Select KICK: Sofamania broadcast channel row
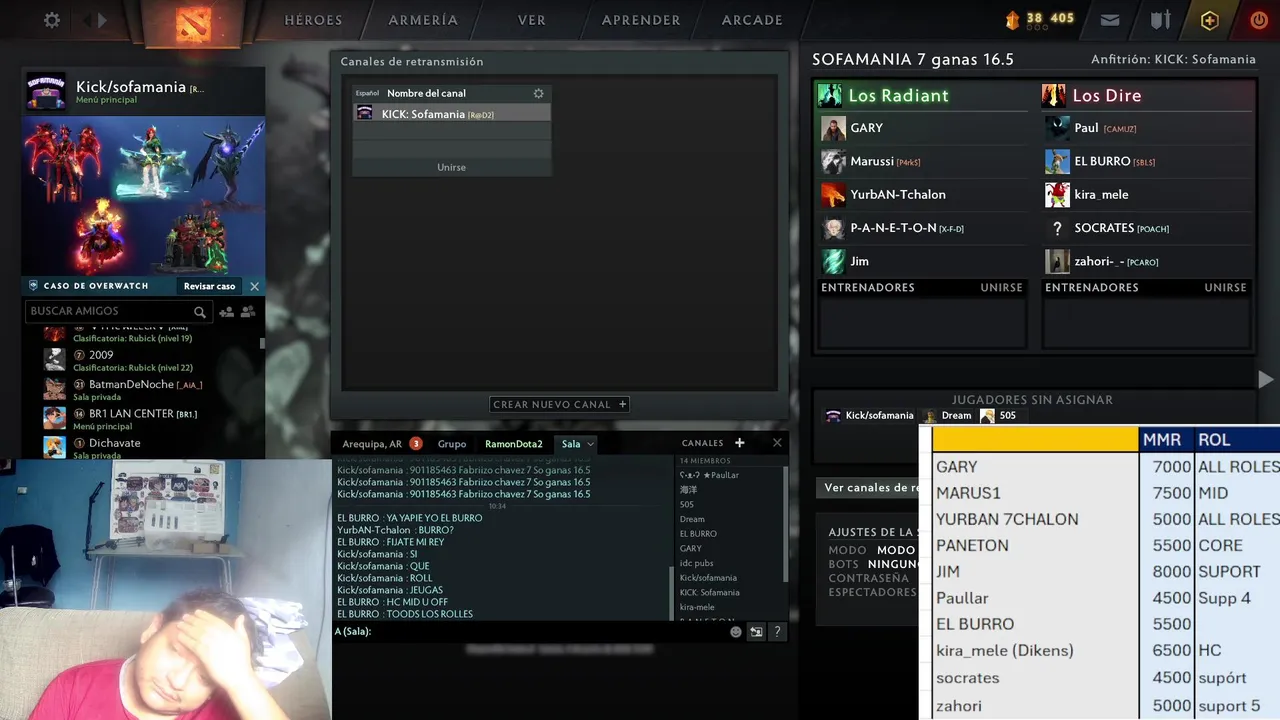The width and height of the screenshot is (1280, 720). click(452, 114)
